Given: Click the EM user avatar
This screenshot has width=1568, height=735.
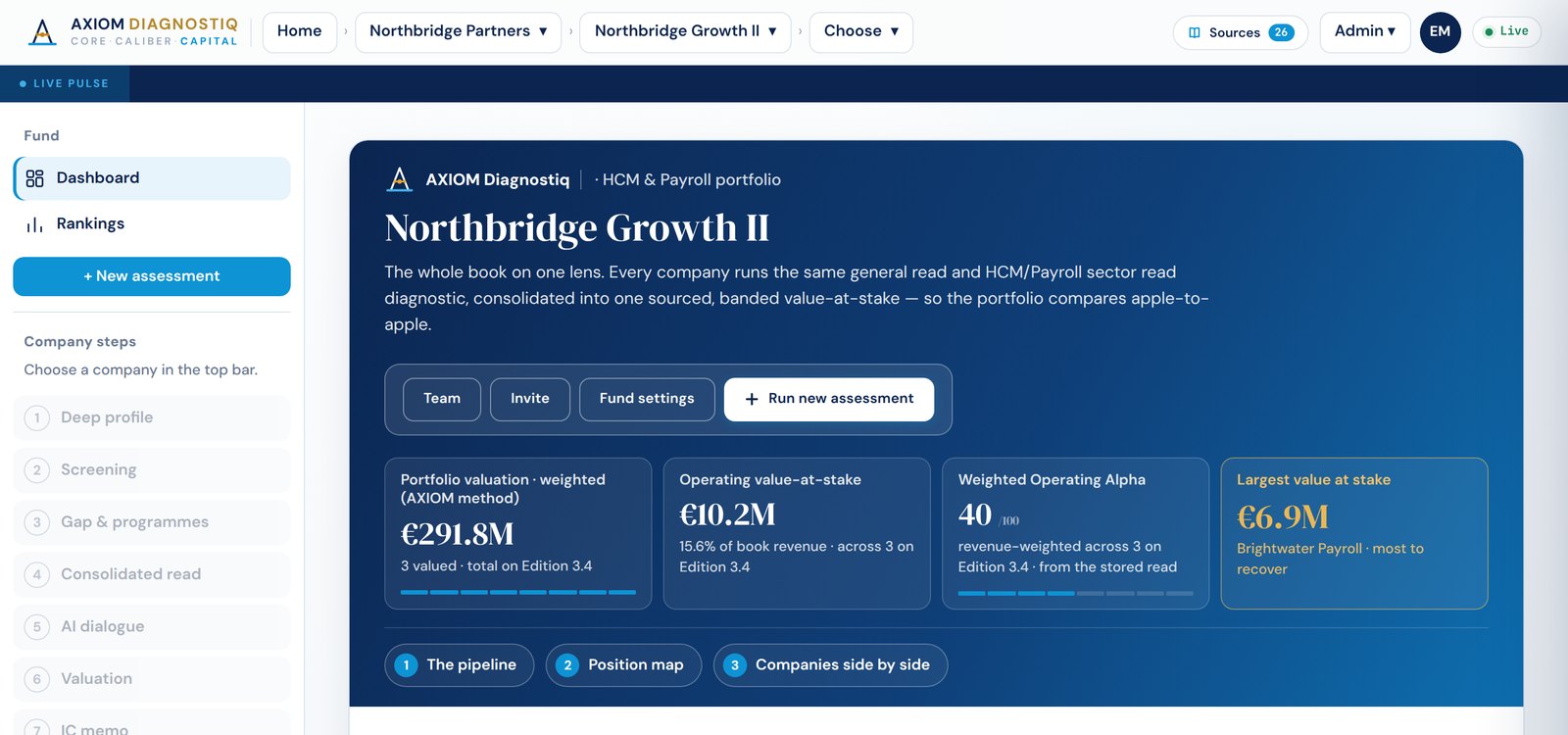Looking at the screenshot, I should click(x=1440, y=31).
